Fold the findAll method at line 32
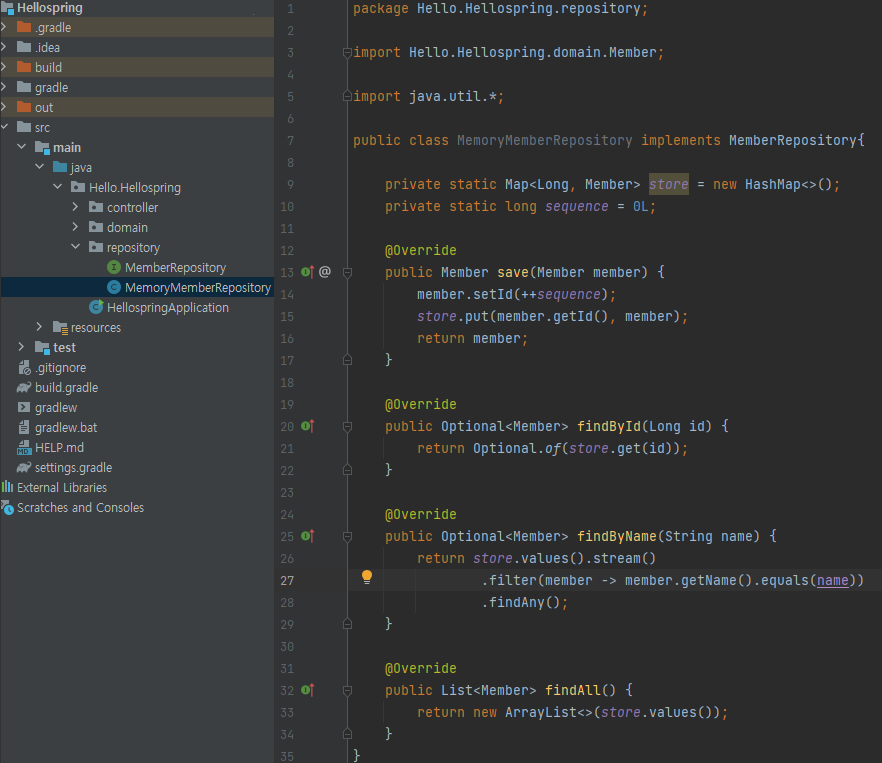Viewport: 882px width, 763px height. [348, 691]
